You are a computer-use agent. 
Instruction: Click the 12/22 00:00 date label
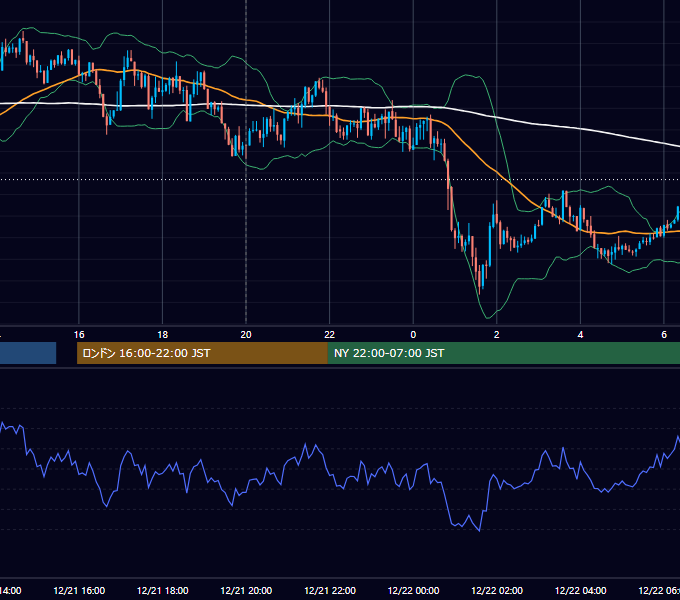(x=413, y=590)
